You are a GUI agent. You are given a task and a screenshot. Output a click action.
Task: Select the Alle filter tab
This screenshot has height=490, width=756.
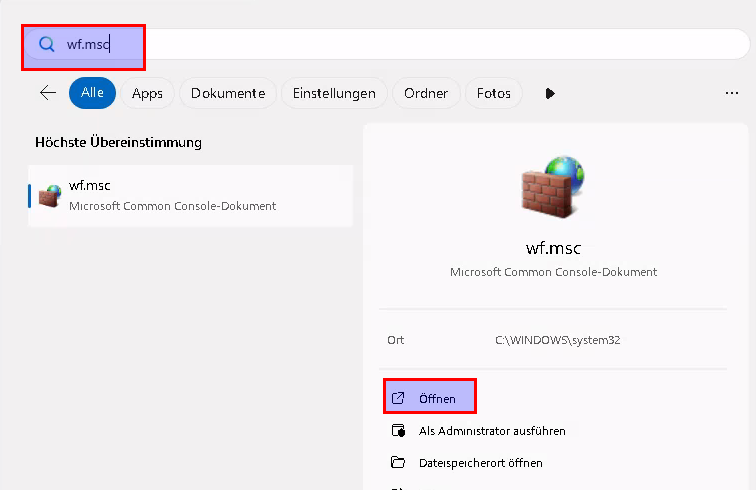[x=92, y=93]
